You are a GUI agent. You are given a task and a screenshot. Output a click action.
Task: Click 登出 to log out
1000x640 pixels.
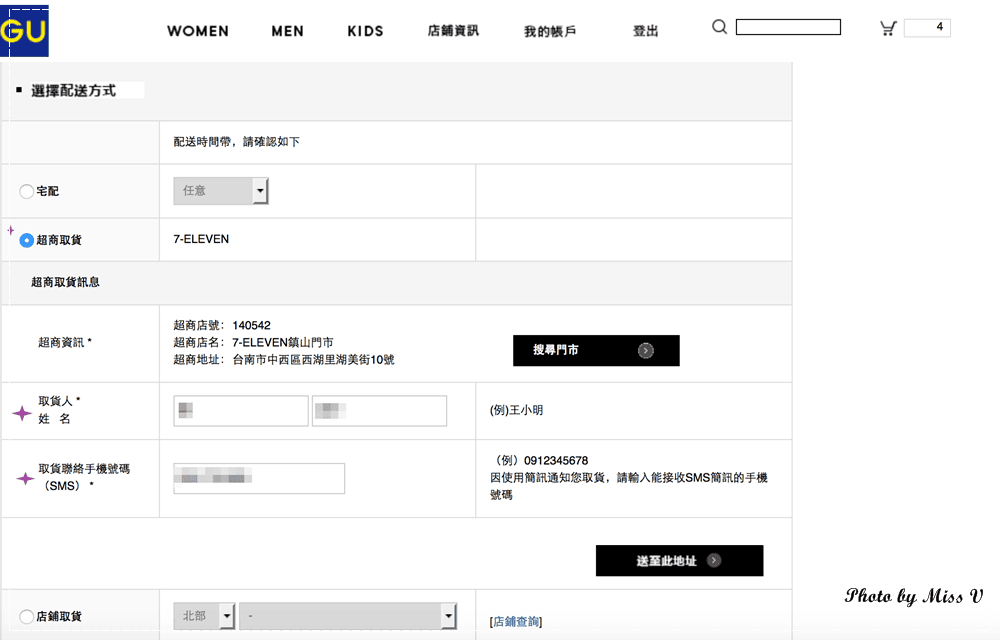click(x=645, y=31)
